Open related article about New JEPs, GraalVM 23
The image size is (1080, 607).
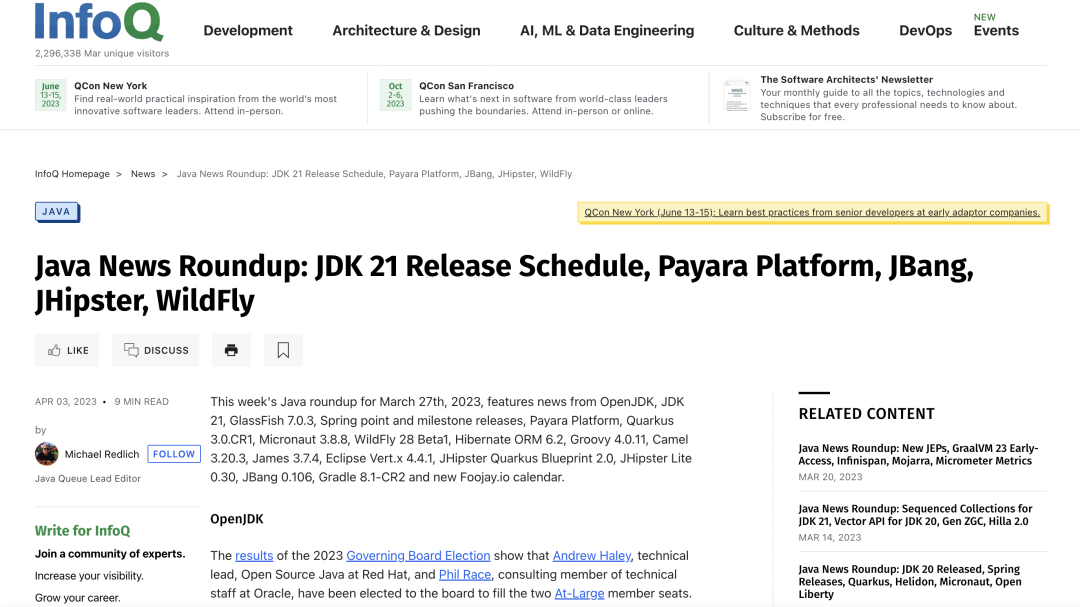pyautogui.click(x=918, y=454)
